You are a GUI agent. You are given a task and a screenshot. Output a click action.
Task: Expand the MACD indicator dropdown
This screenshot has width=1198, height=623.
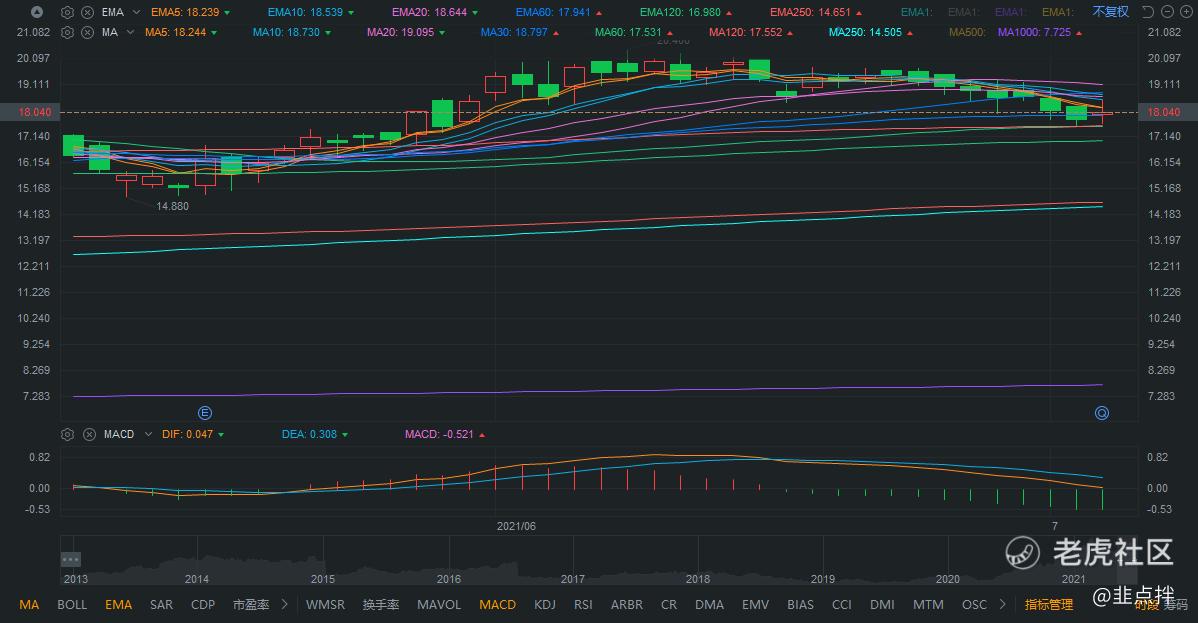click(148, 434)
